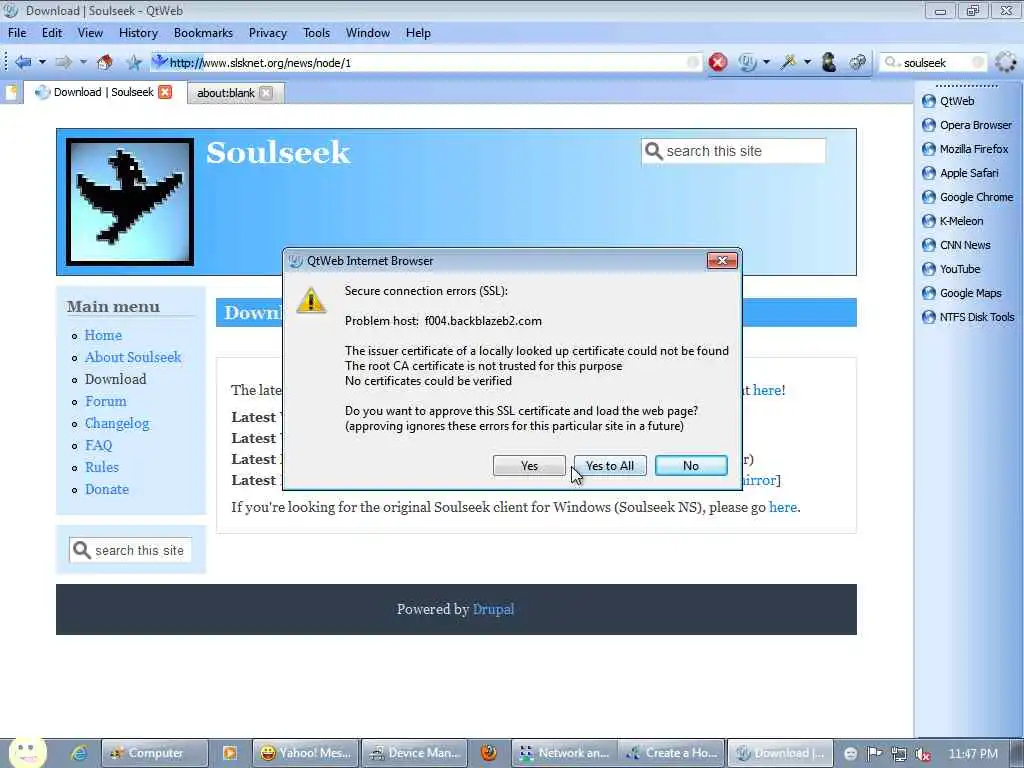
Task: Open About Soulseek link
Action: pyautogui.click(x=133, y=357)
